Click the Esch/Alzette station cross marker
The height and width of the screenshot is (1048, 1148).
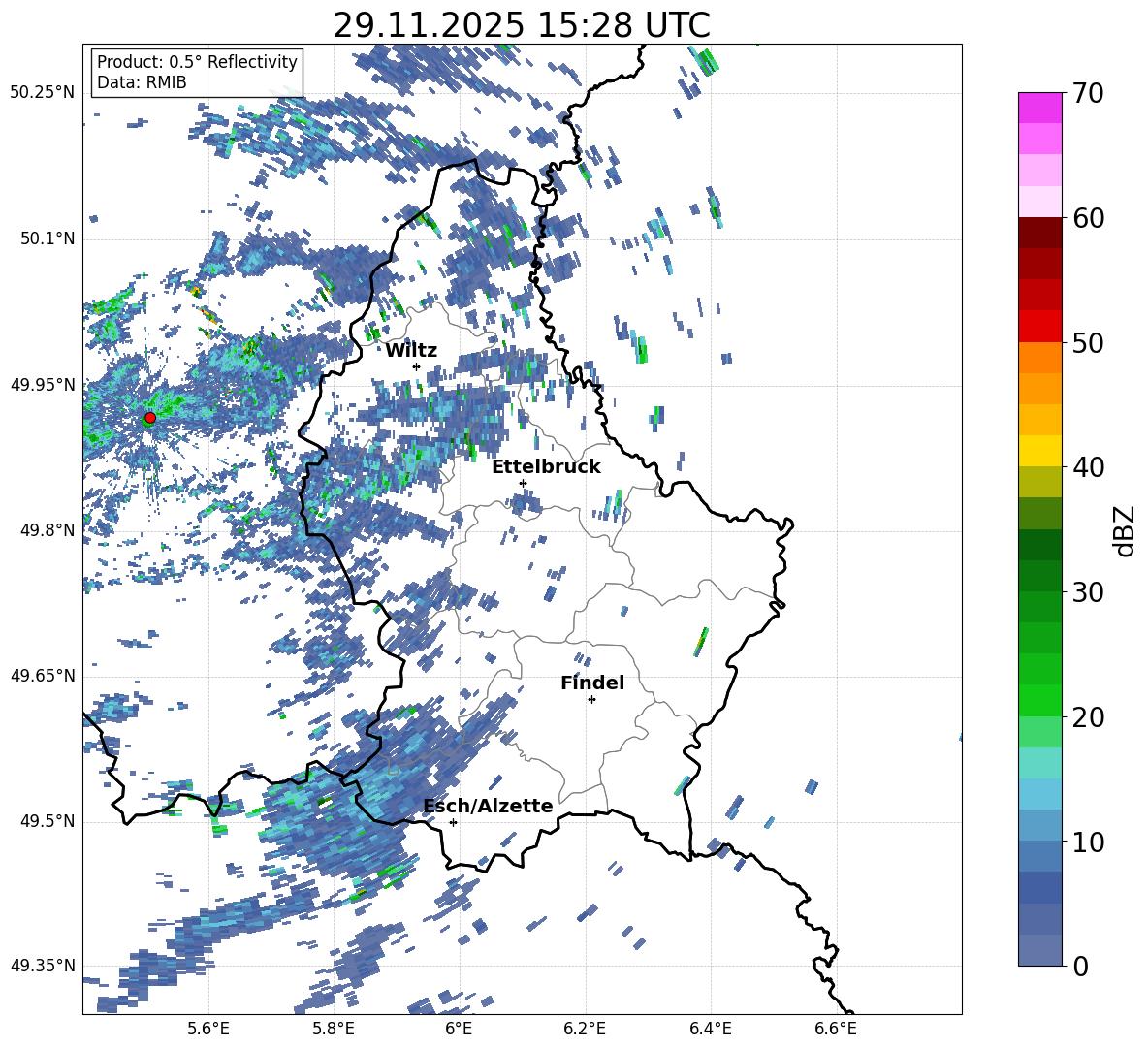point(453,822)
